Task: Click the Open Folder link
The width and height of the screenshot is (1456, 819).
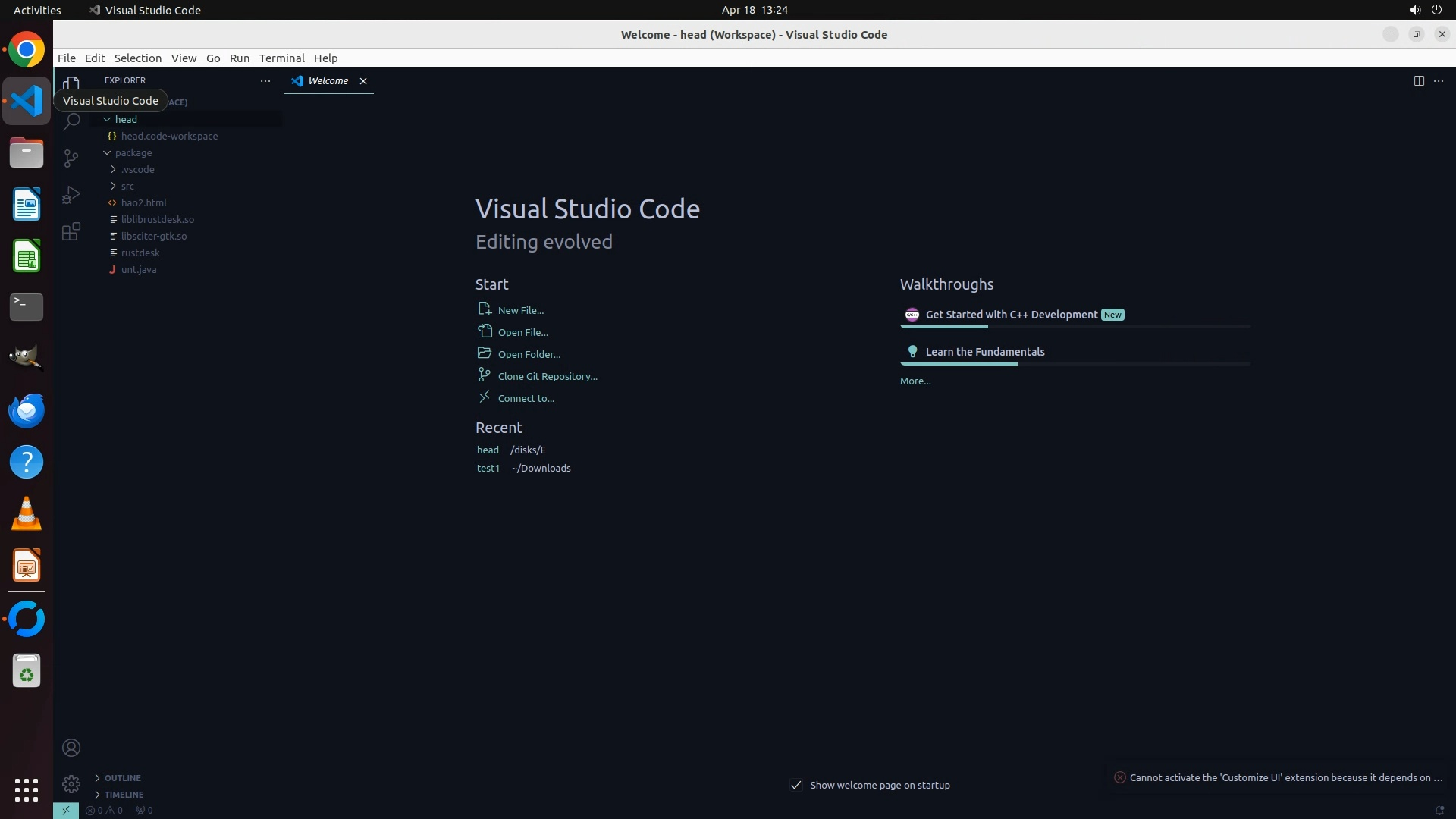Action: pyautogui.click(x=529, y=354)
